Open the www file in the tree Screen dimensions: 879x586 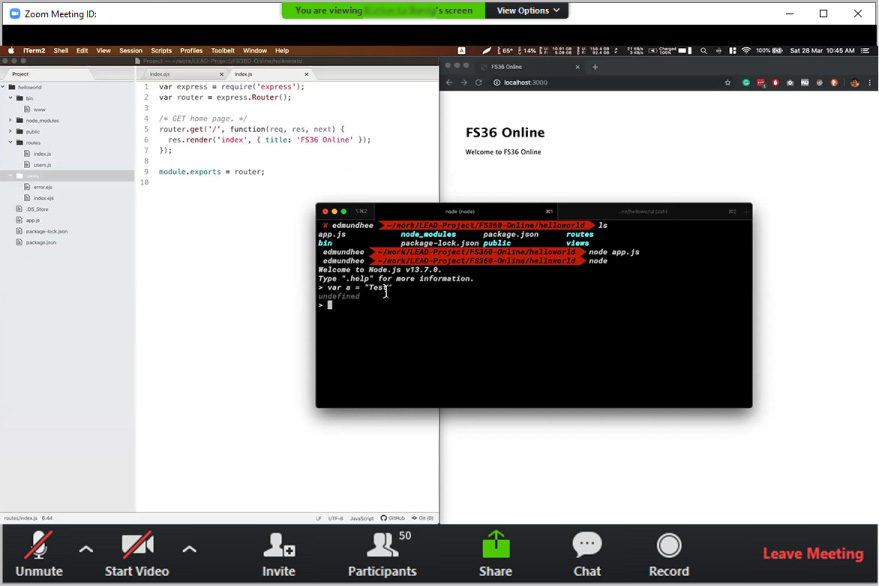click(39, 109)
